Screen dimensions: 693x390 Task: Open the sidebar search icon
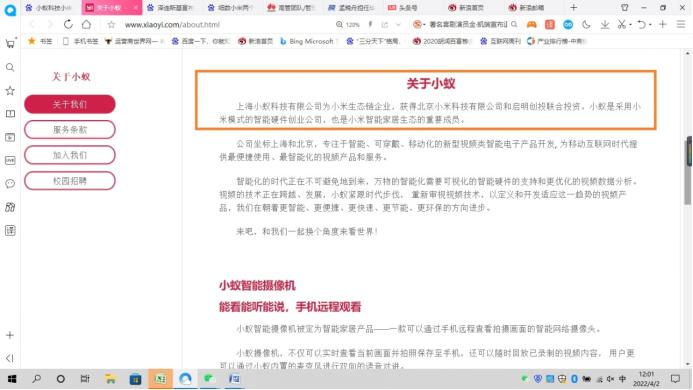click(10, 67)
